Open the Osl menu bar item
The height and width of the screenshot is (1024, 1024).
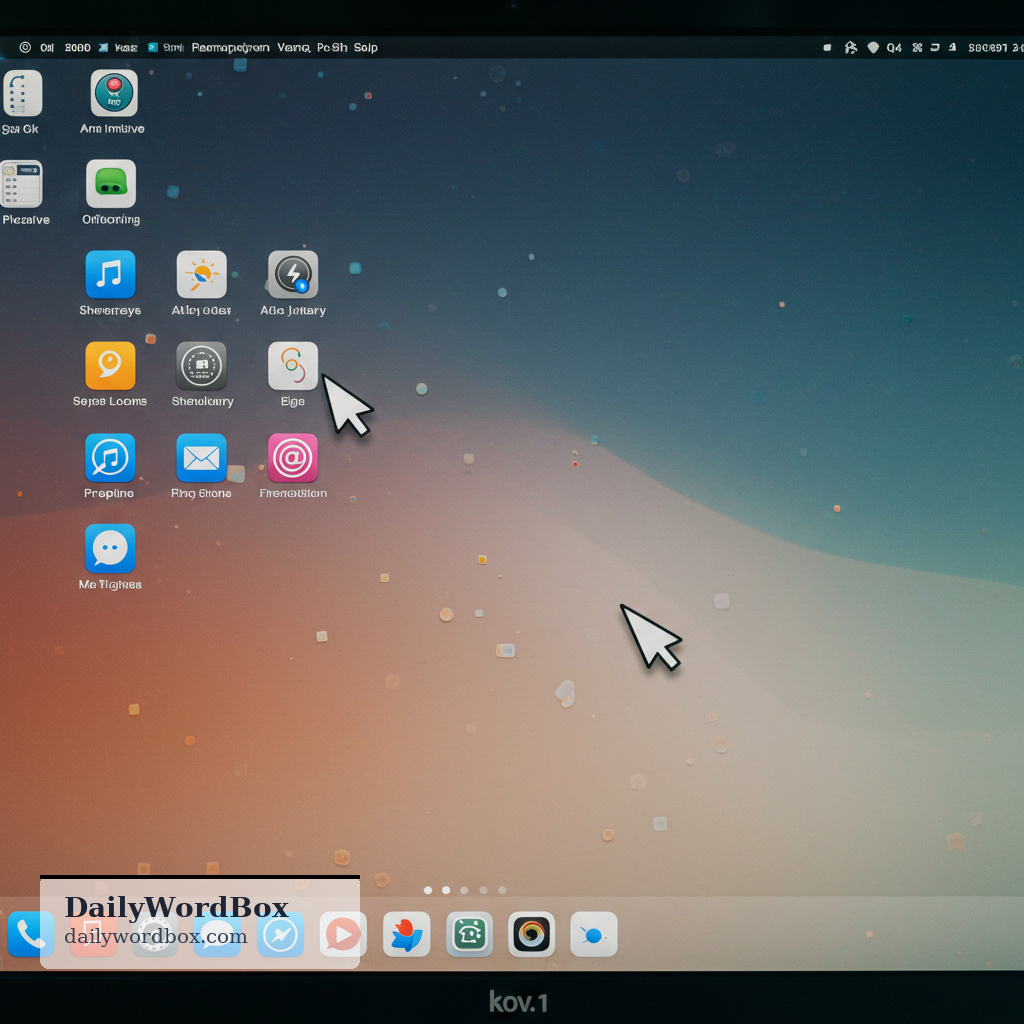pyautogui.click(x=47, y=48)
